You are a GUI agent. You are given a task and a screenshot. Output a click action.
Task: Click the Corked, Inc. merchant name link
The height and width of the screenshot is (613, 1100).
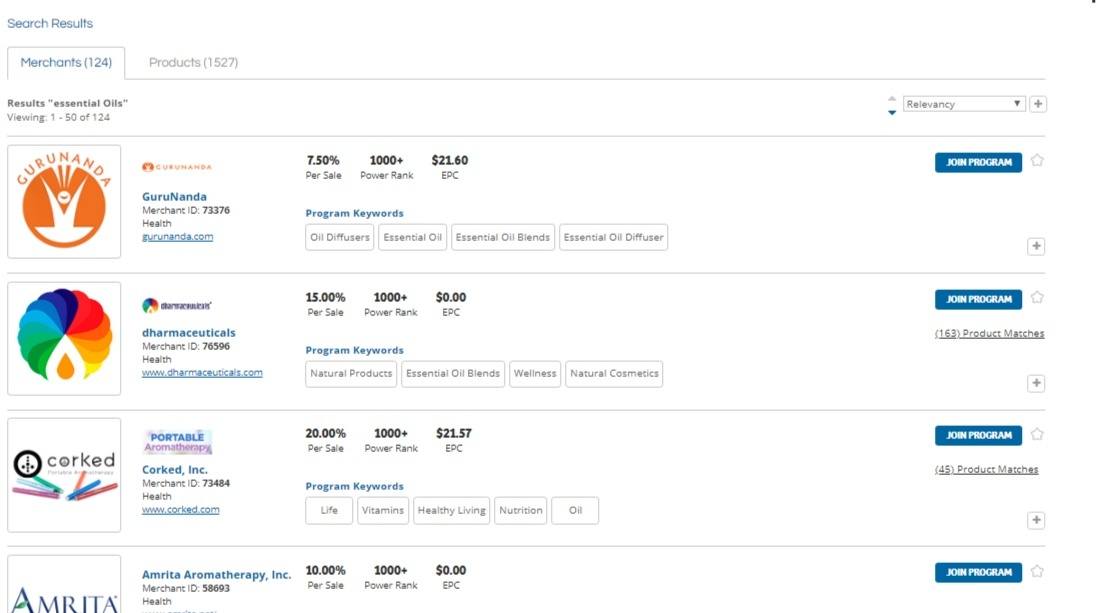pyautogui.click(x=175, y=469)
